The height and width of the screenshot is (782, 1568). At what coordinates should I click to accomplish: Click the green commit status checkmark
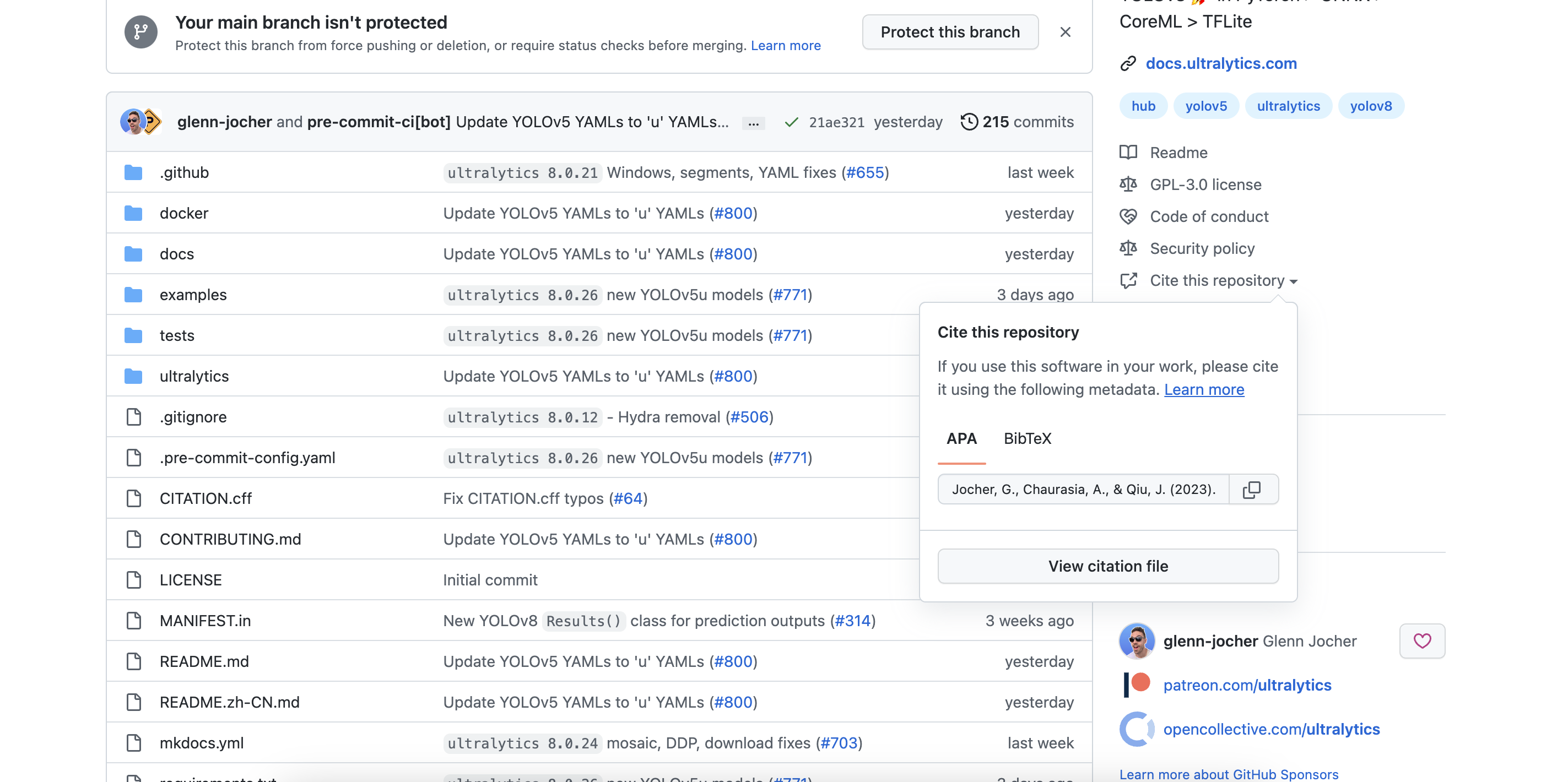click(x=791, y=122)
